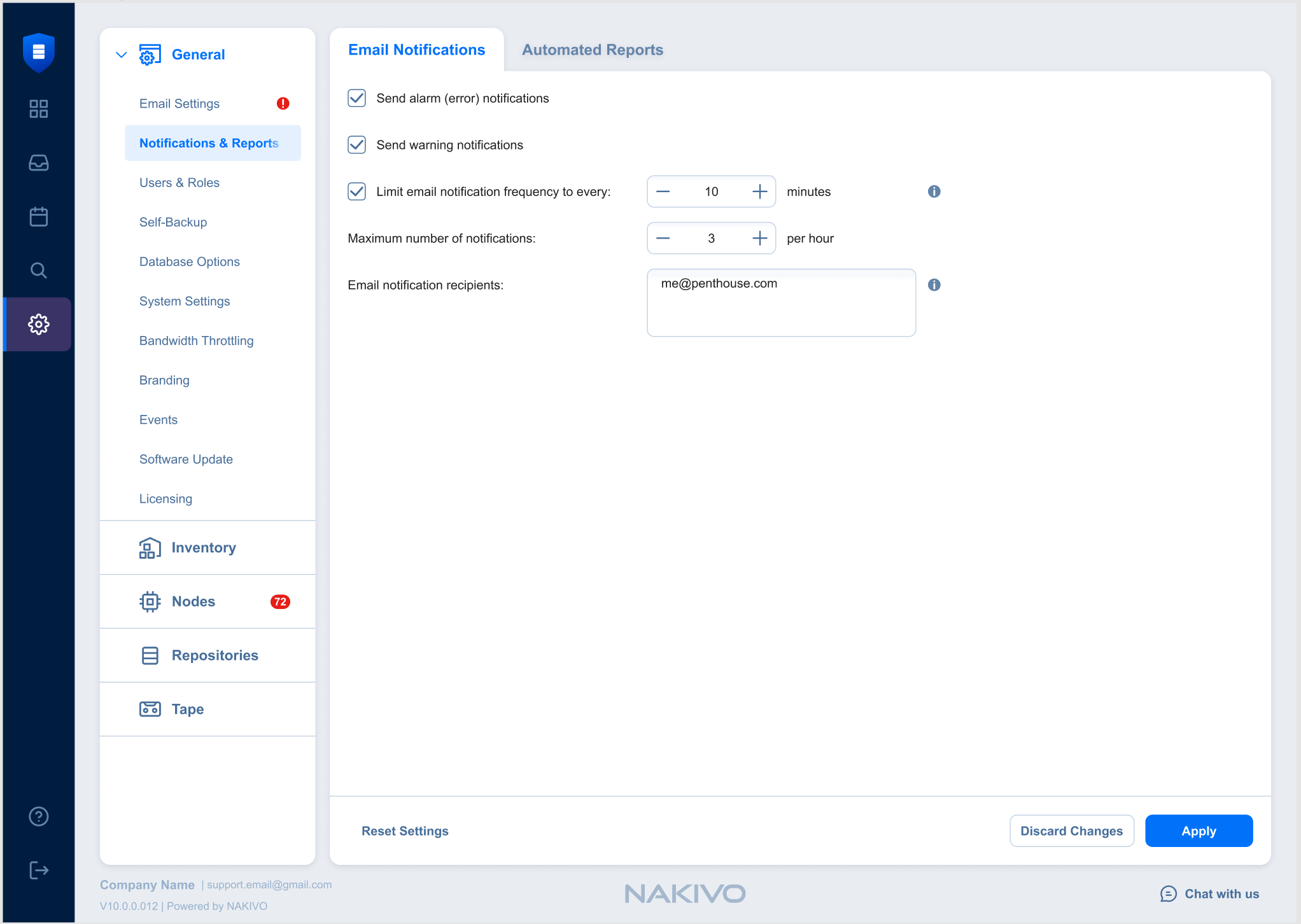Click info icon next to frequency minutes

[x=934, y=192]
